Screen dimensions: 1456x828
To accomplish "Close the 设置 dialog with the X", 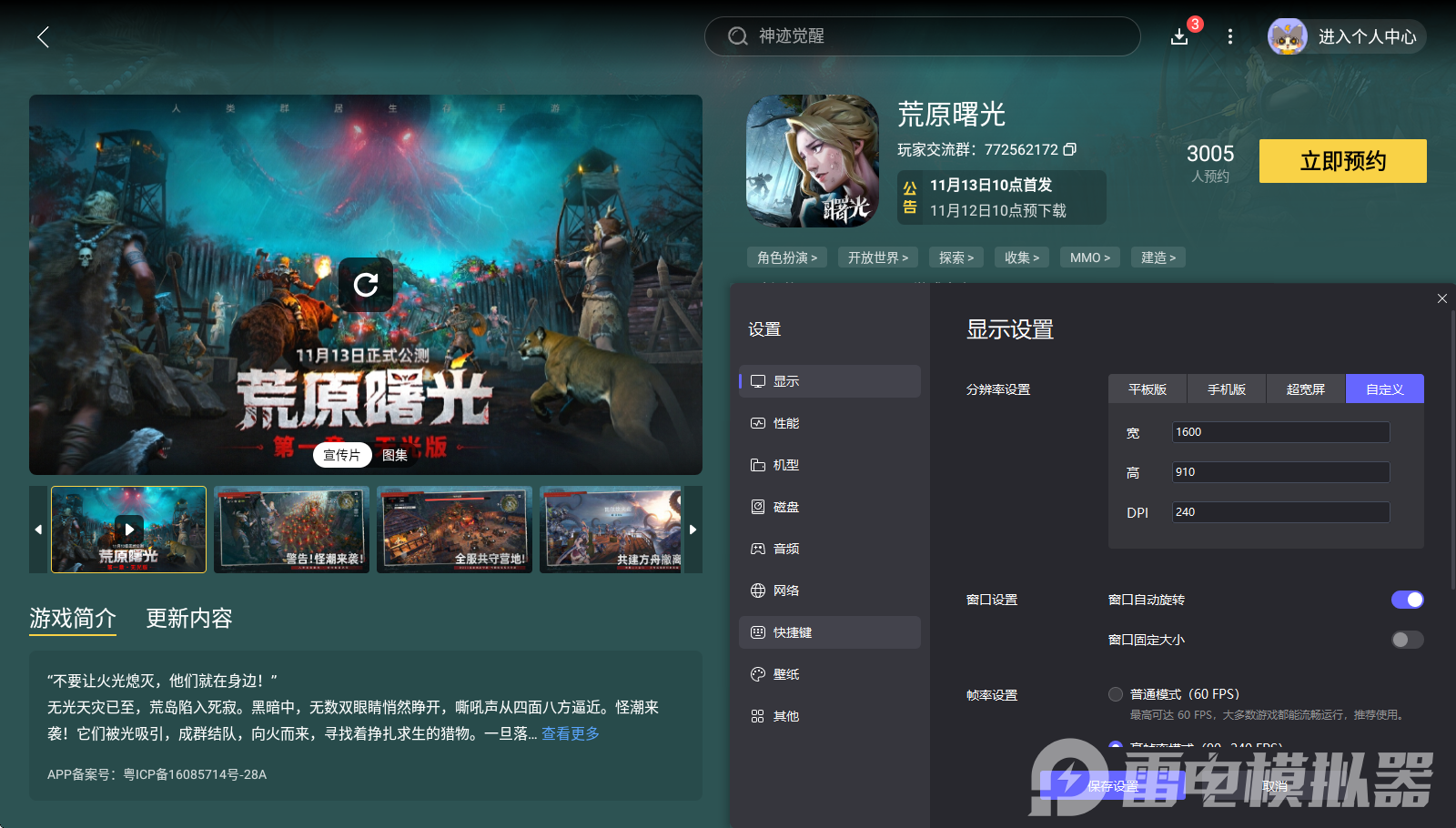I will [1442, 298].
